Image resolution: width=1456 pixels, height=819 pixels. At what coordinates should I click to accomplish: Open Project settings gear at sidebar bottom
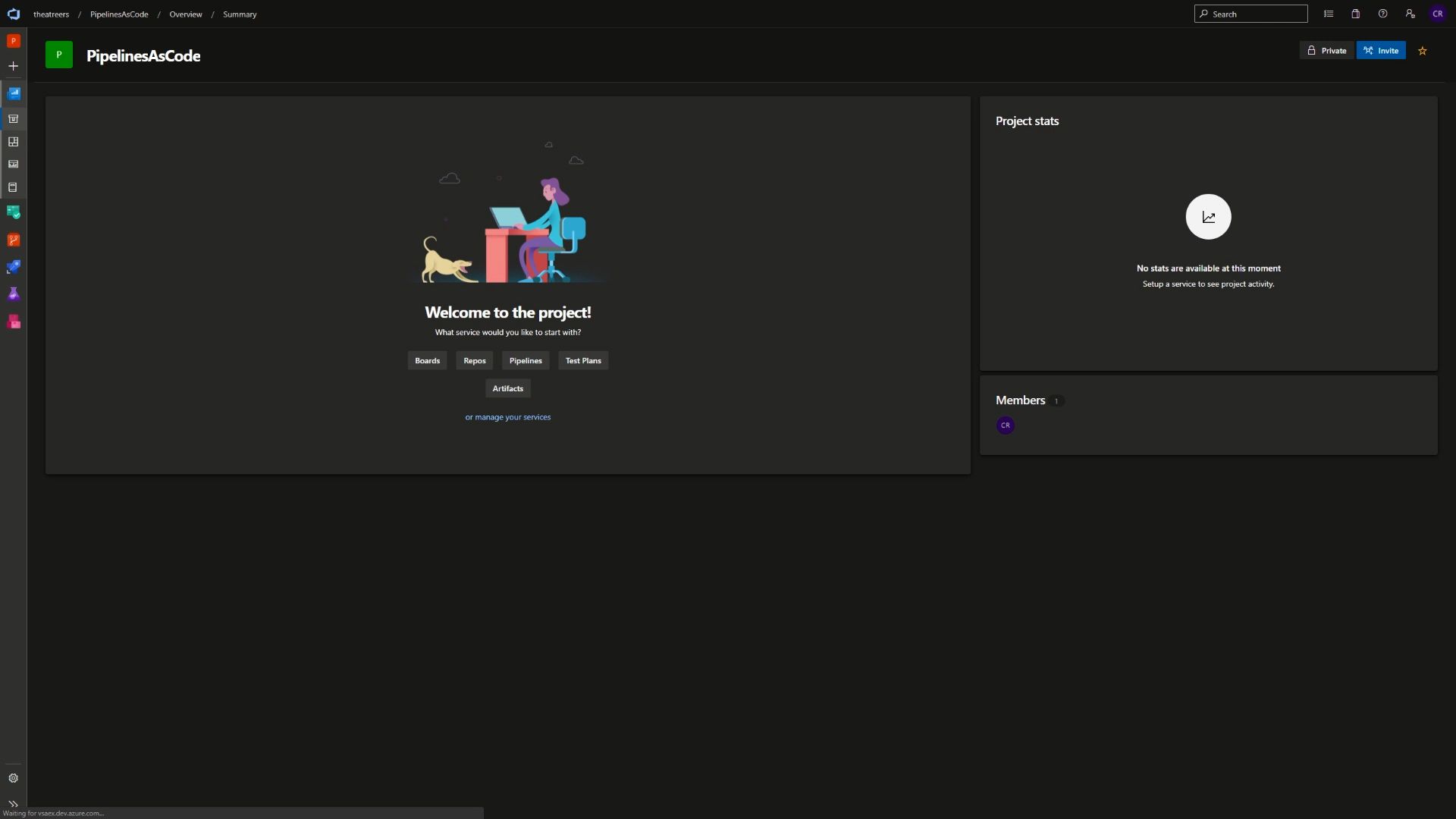click(14, 778)
